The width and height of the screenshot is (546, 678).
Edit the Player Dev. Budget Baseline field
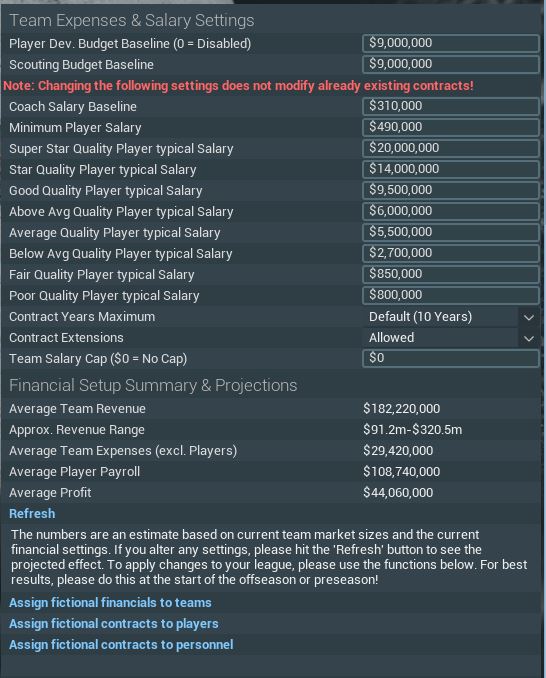pyautogui.click(x=450, y=43)
